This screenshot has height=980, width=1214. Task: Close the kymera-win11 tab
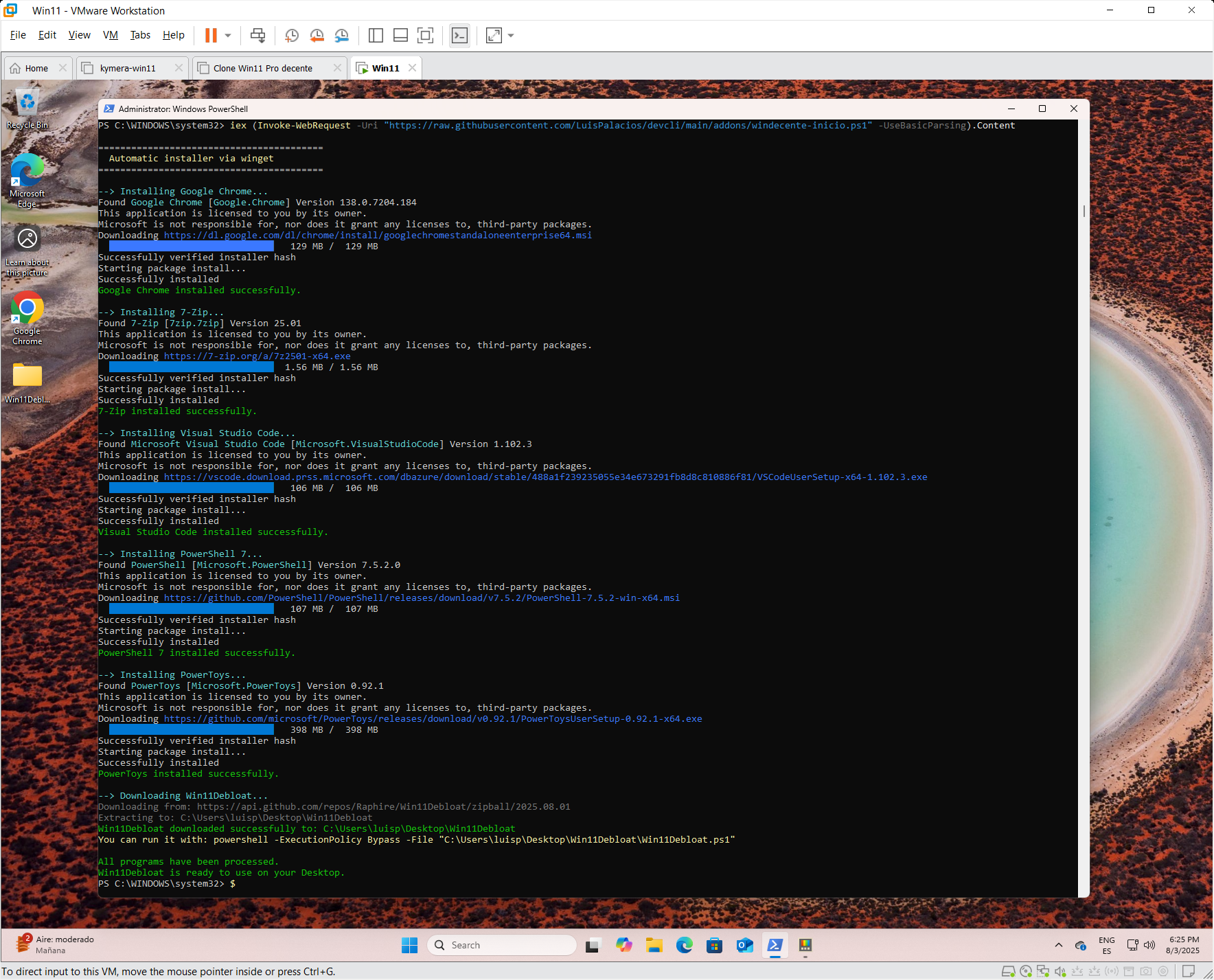[179, 68]
